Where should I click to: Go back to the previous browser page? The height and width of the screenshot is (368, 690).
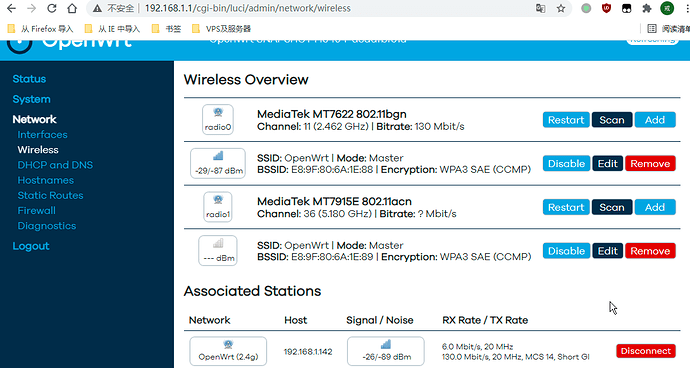tap(11, 8)
